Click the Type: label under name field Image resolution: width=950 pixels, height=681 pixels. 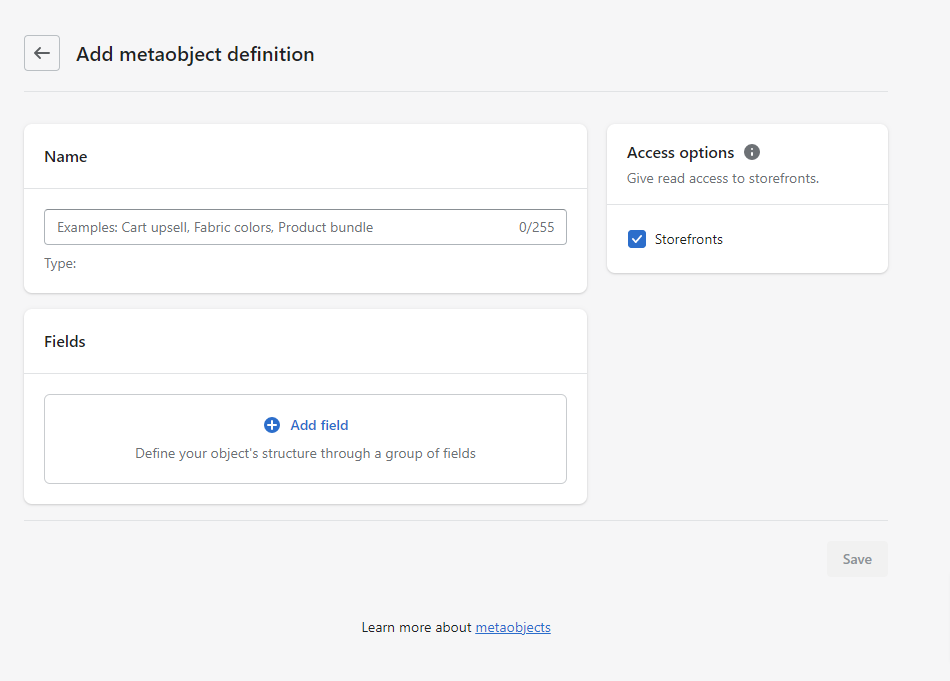click(x=60, y=264)
